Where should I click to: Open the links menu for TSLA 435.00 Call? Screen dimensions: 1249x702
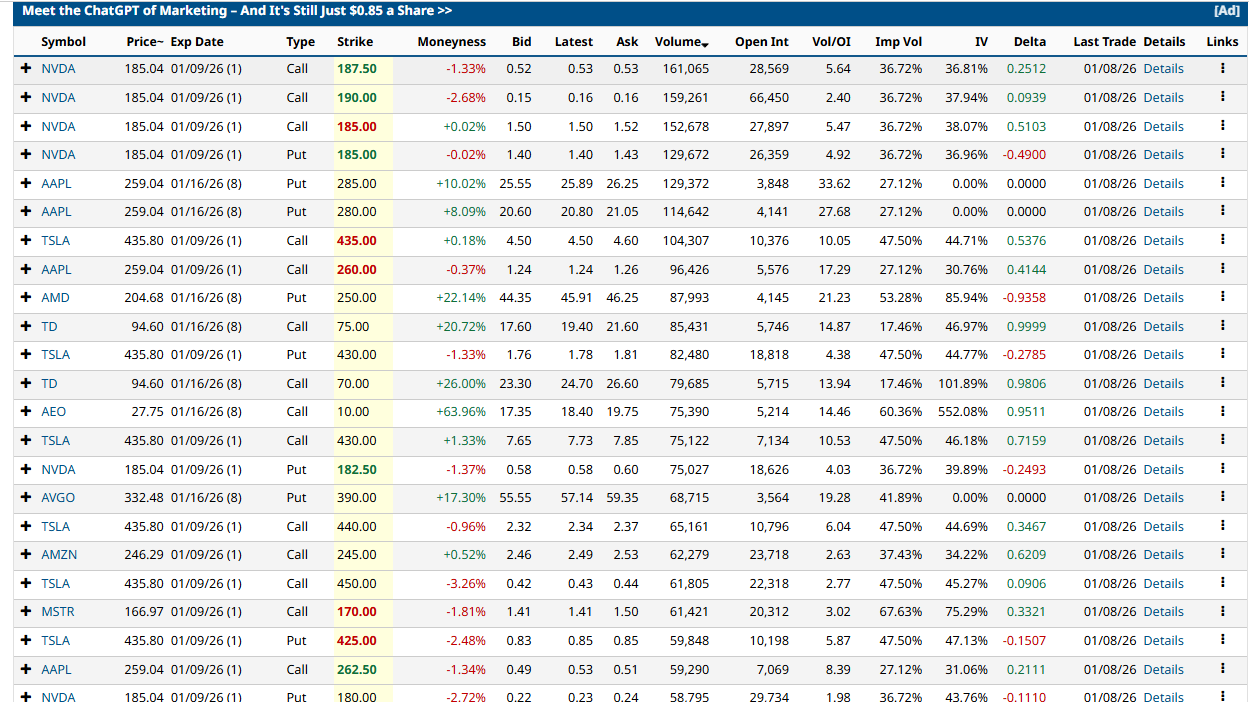coord(1222,241)
